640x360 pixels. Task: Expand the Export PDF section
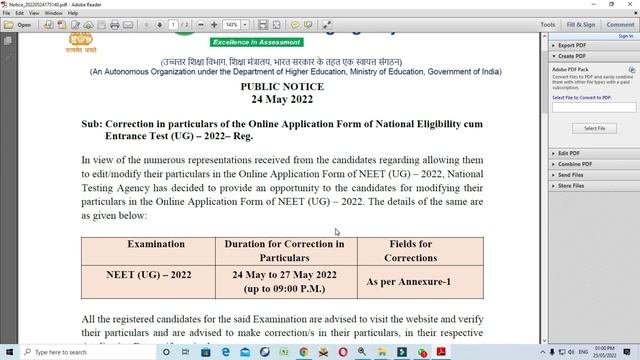click(594, 45)
